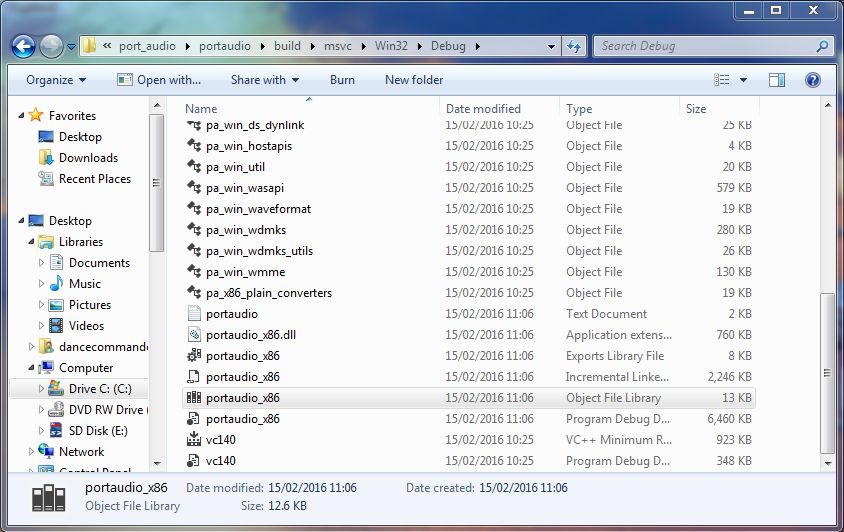Image resolution: width=844 pixels, height=532 pixels.
Task: Select the Videos library icon
Action: [56, 326]
